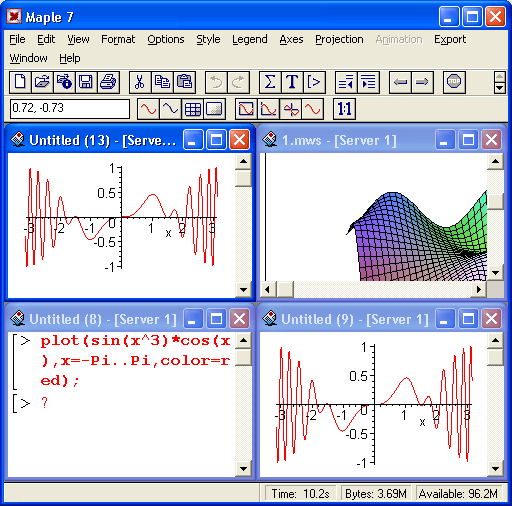Select the gradient patch plot style icon

[214, 109]
